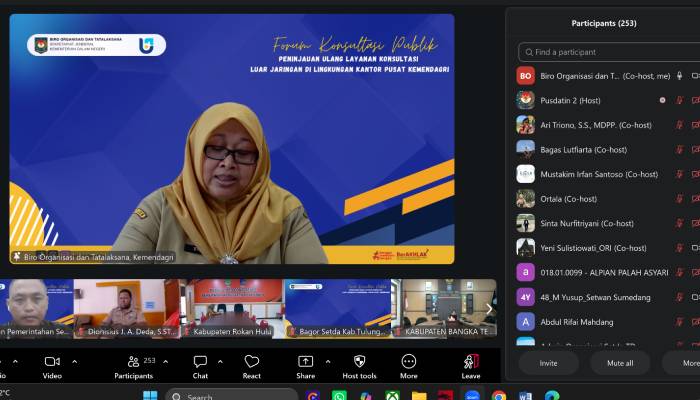
Task: Click Yeni Sulistiowati_ORI's avatar
Action: click(x=525, y=248)
